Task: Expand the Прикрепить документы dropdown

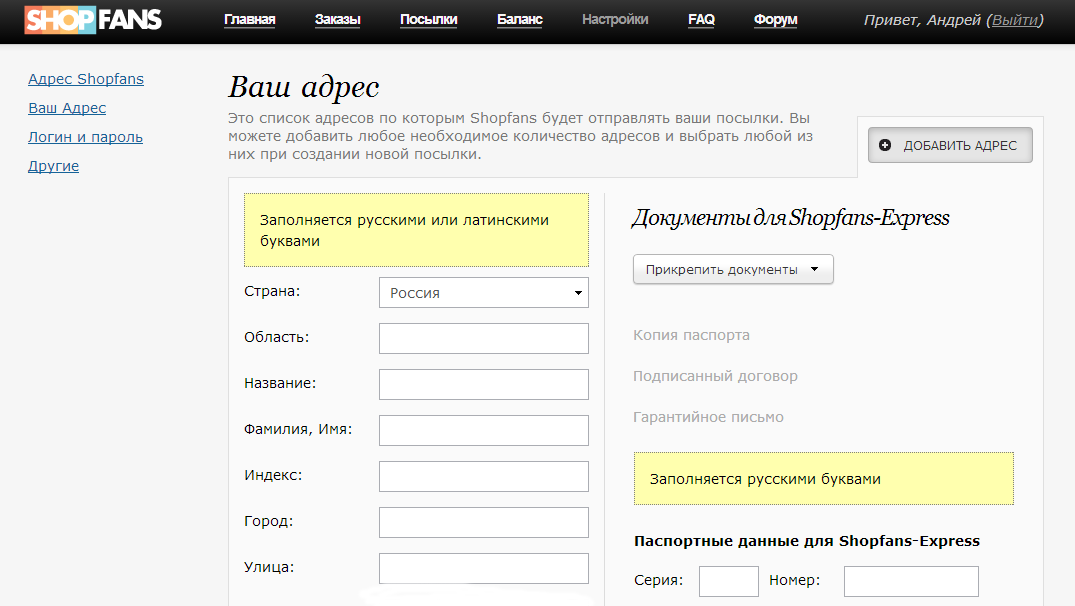Action: coord(733,270)
